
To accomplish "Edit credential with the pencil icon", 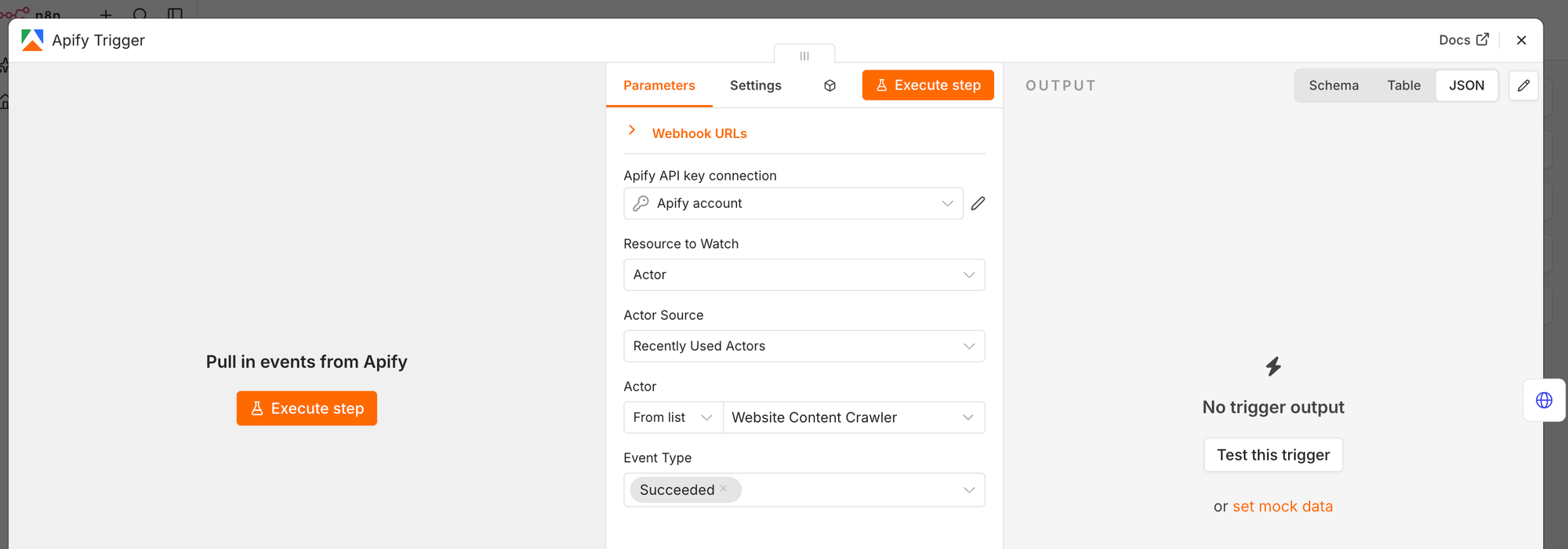I will coord(978,204).
